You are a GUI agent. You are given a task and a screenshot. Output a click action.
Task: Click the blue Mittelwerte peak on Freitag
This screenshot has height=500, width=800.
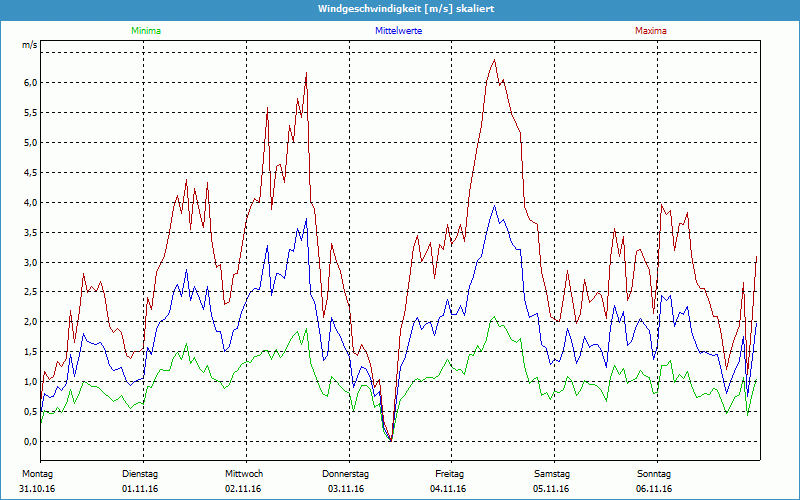point(494,206)
